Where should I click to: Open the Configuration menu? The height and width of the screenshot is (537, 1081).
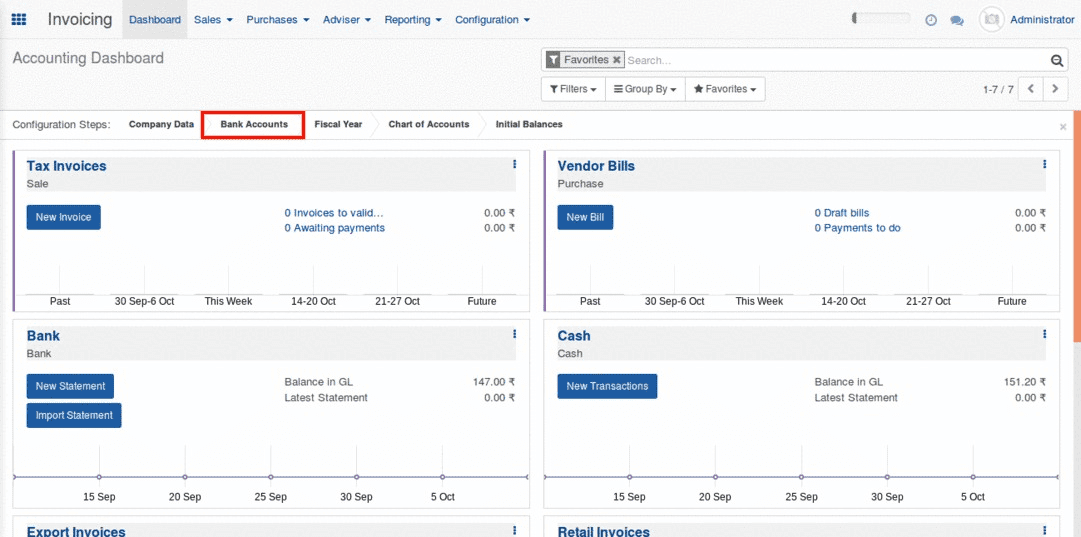[x=492, y=19]
